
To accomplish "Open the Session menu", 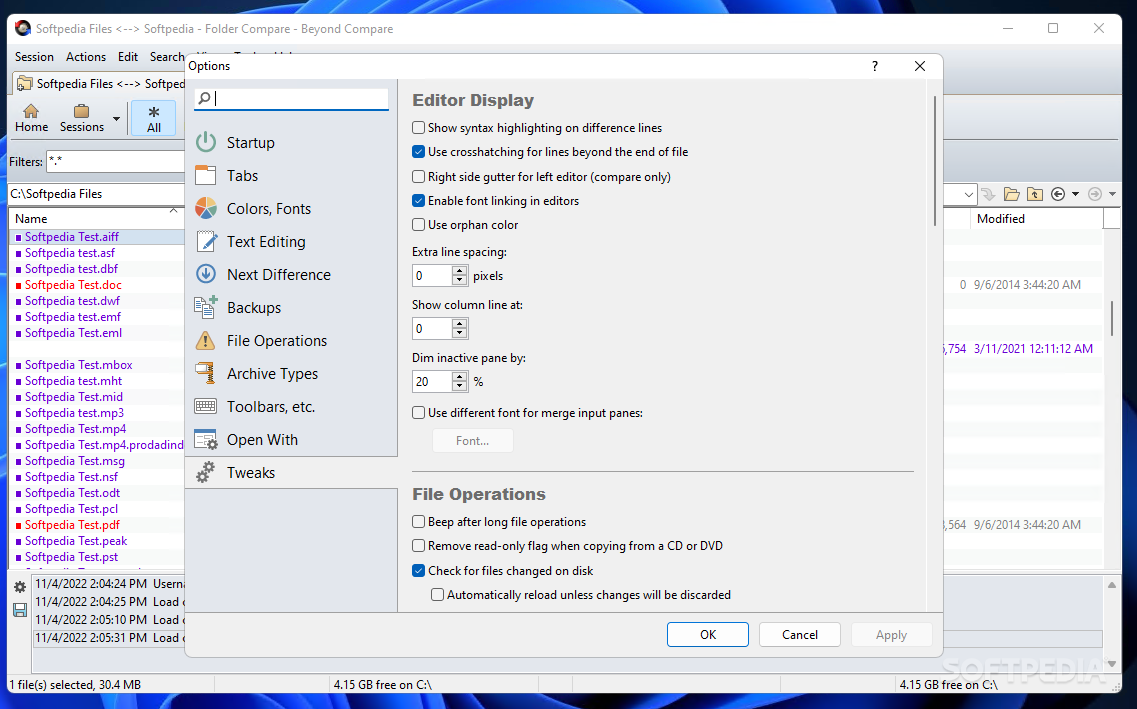I will (34, 57).
